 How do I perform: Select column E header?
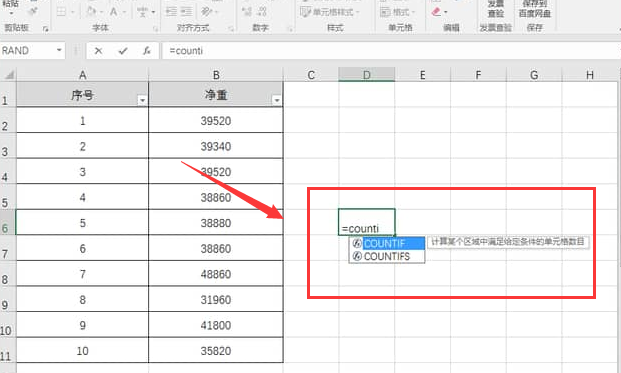click(423, 74)
